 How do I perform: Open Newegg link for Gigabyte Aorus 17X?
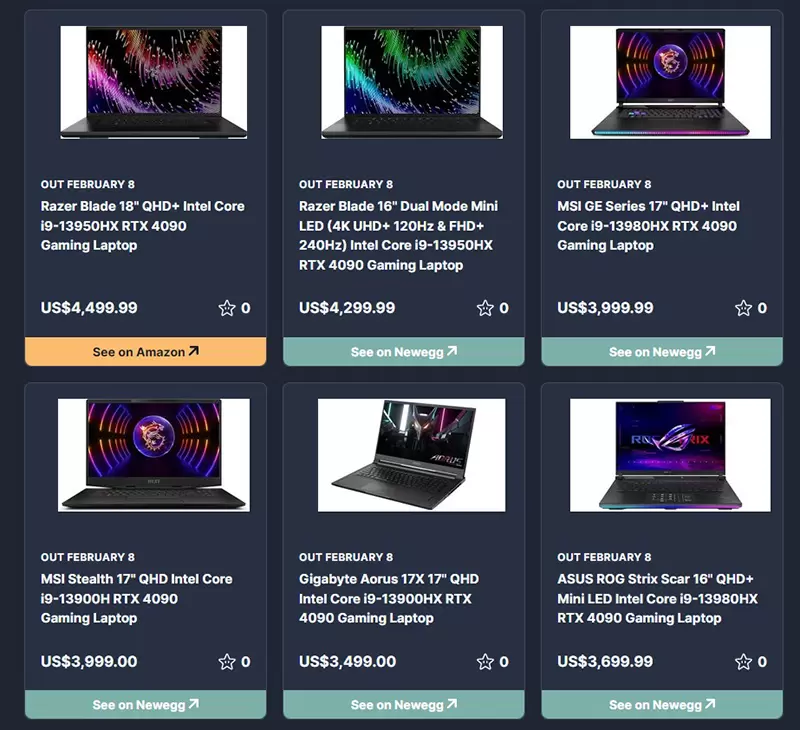point(404,704)
